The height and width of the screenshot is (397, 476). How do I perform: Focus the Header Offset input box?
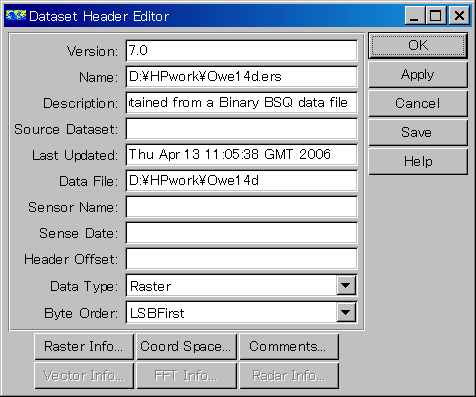pos(241,259)
